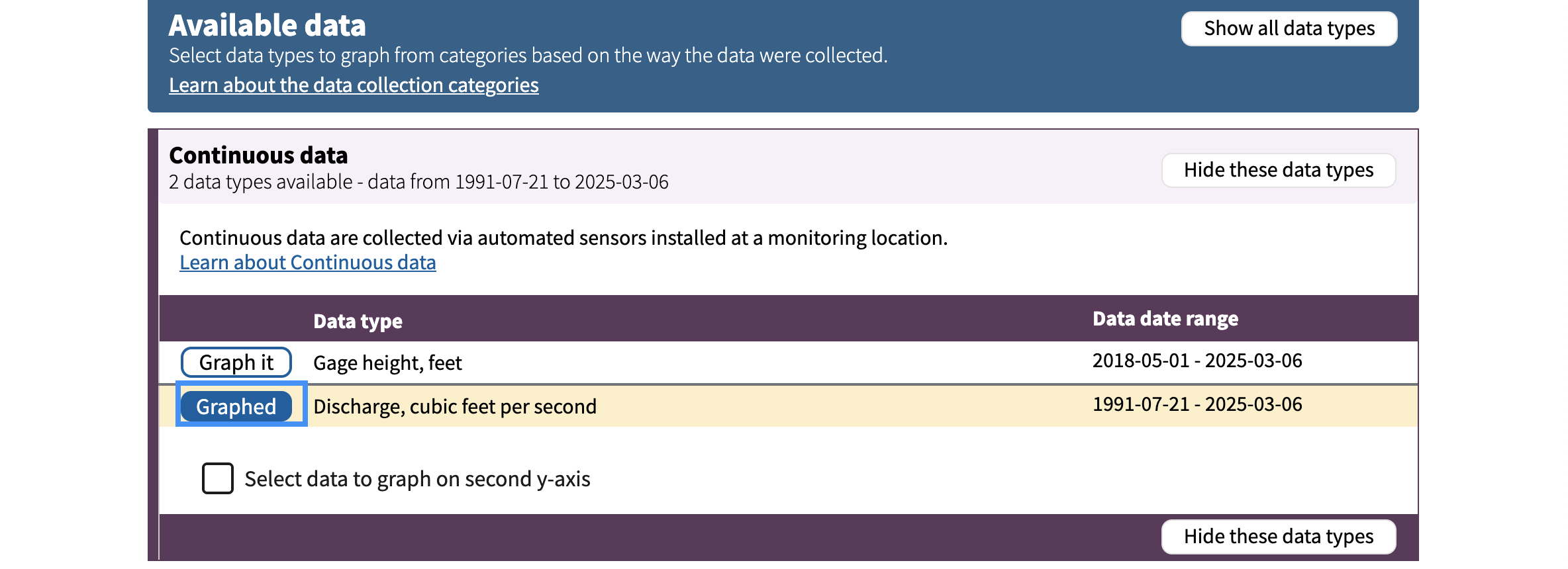
Task: Click the Select data types to graph instruction text
Action: click(528, 55)
